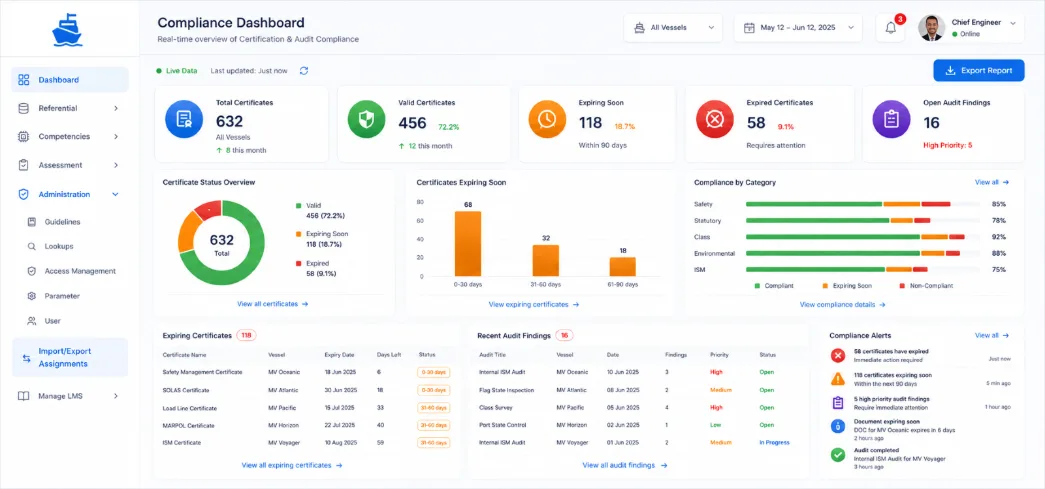Click the 0-30 days bar showing 68
1045x489 pixels.
click(x=468, y=243)
